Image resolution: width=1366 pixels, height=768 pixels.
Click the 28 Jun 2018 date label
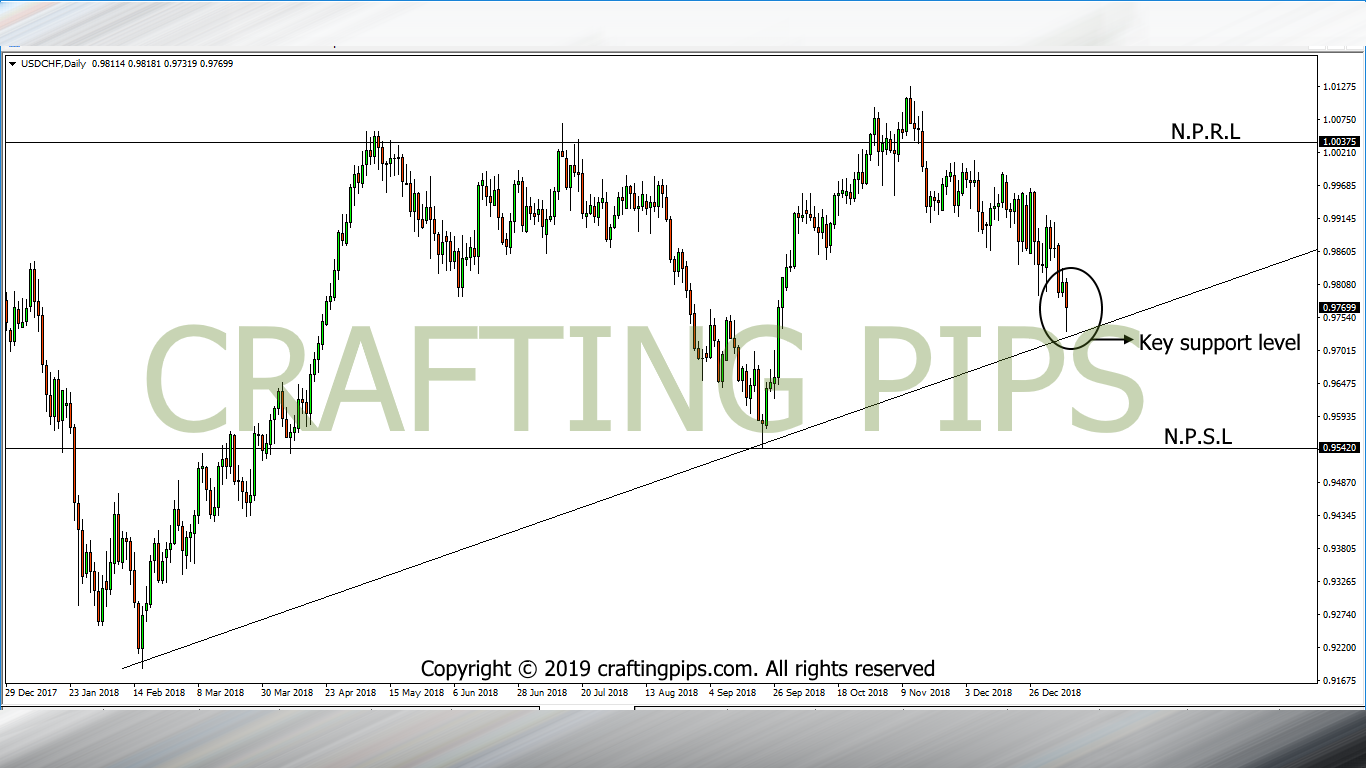[542, 692]
